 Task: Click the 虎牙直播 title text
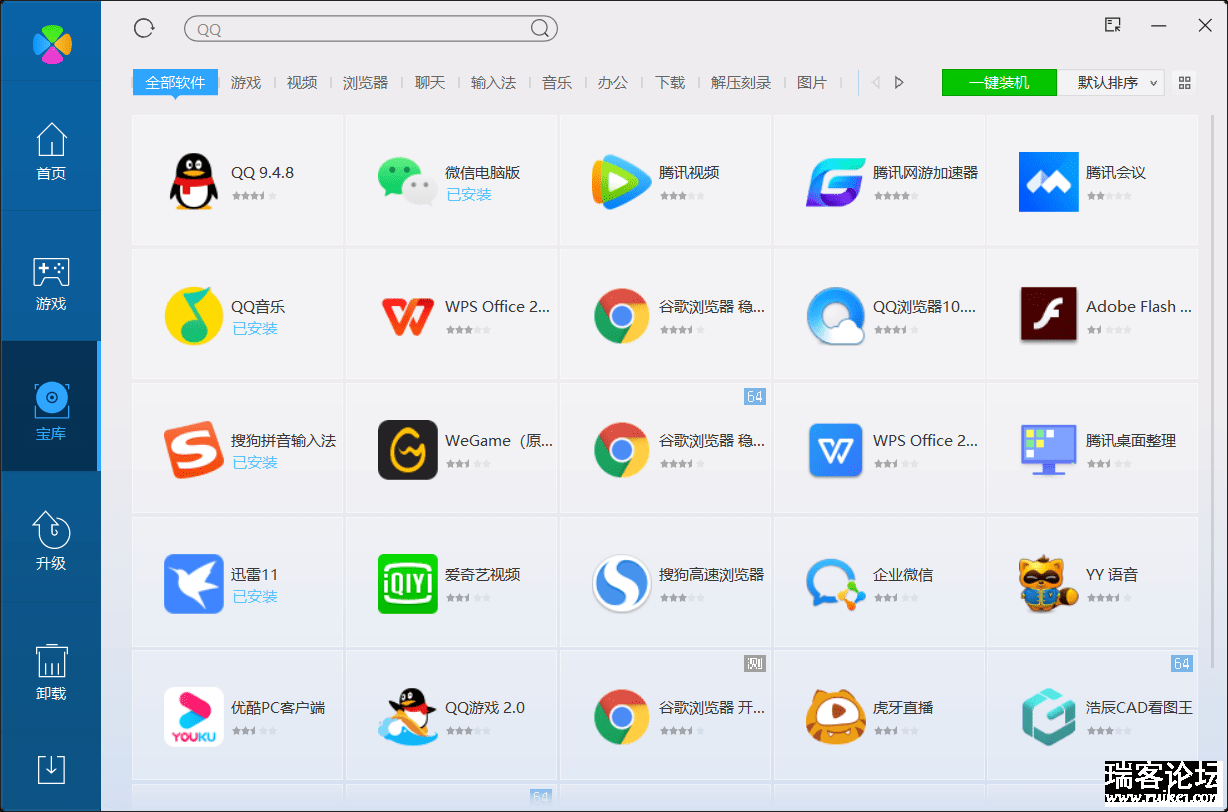(903, 707)
